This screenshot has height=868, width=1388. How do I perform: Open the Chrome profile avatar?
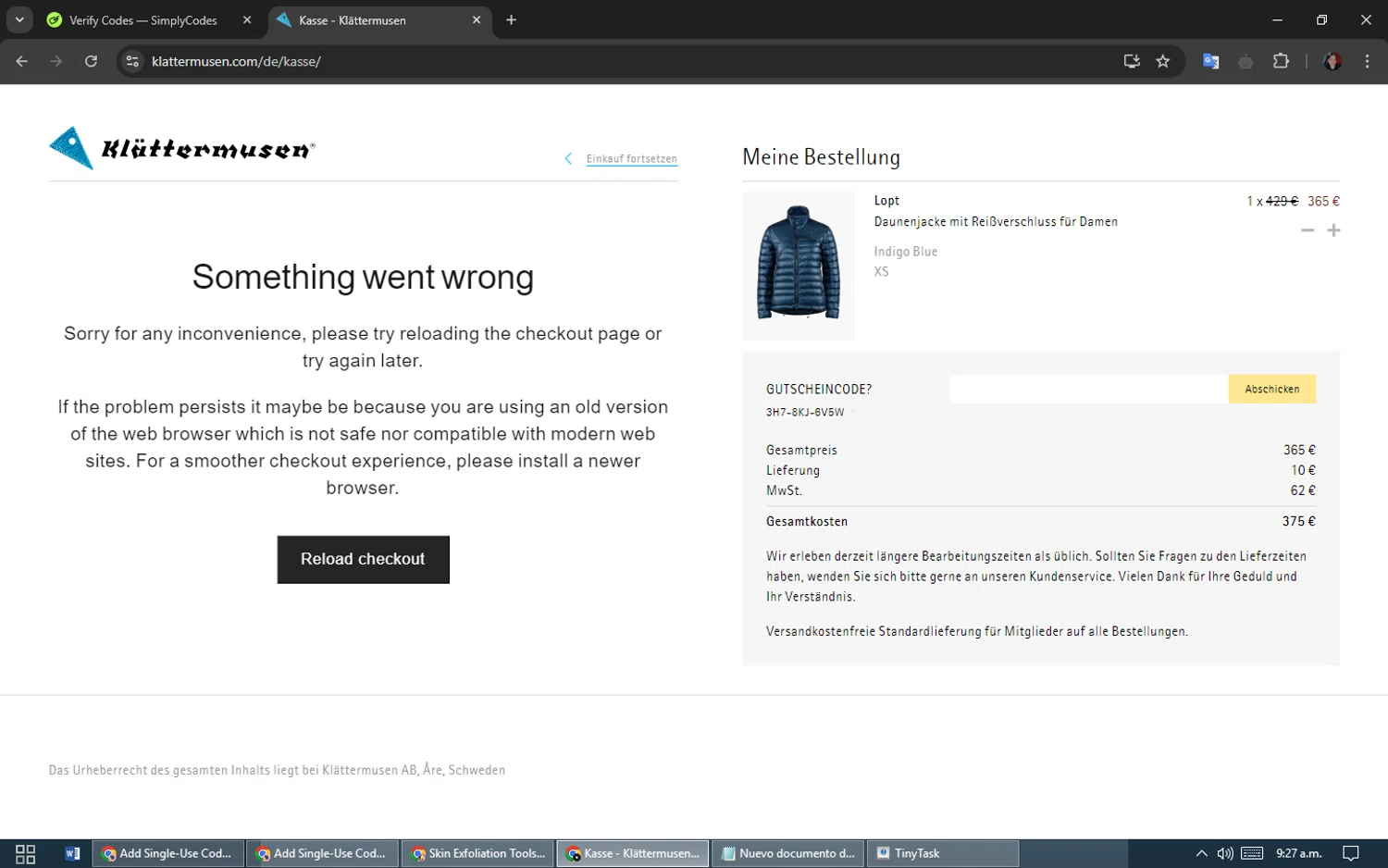(x=1332, y=61)
